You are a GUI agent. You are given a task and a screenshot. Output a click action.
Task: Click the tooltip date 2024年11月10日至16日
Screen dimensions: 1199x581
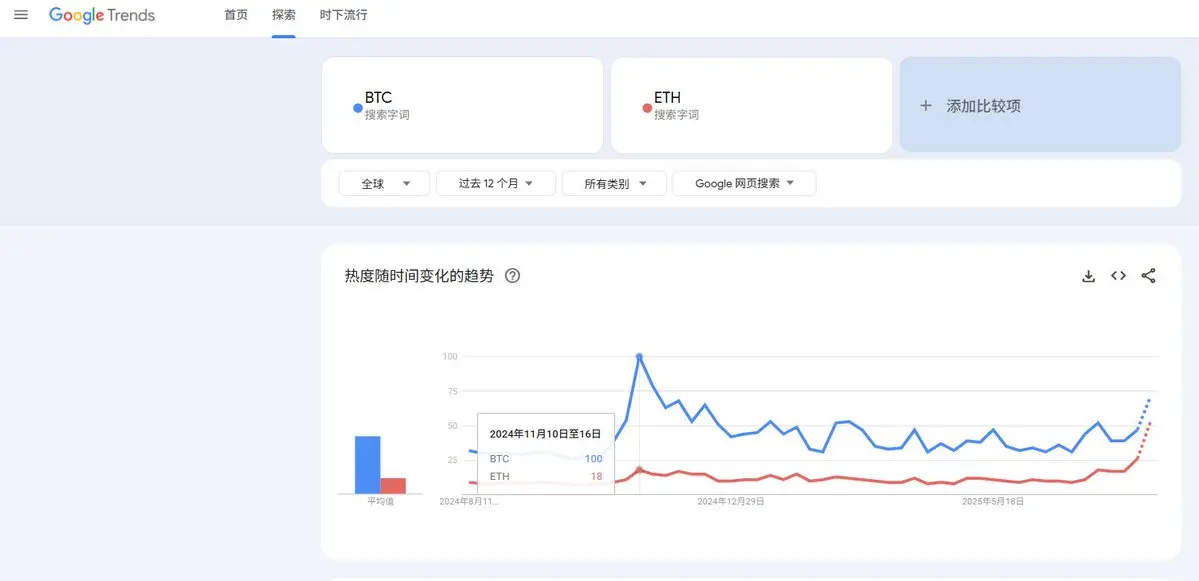click(545, 433)
